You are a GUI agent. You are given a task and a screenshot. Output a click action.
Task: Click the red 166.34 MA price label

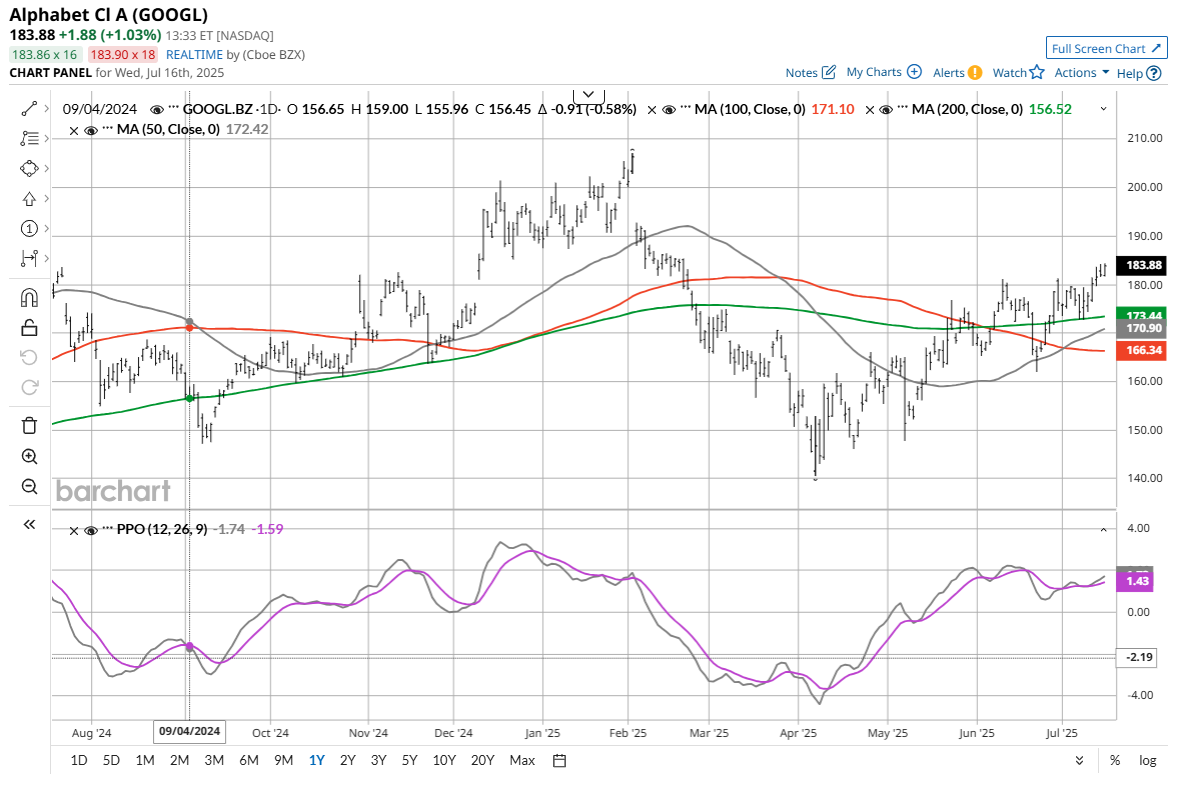(1143, 350)
